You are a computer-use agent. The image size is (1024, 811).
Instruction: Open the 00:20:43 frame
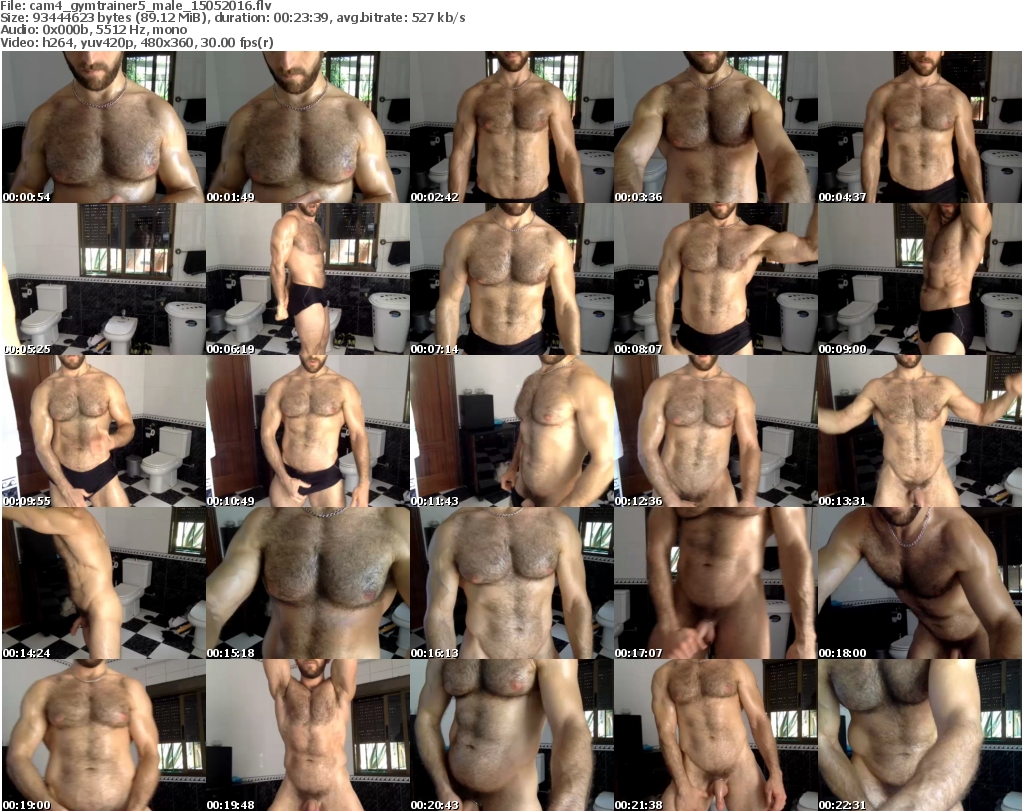511,735
